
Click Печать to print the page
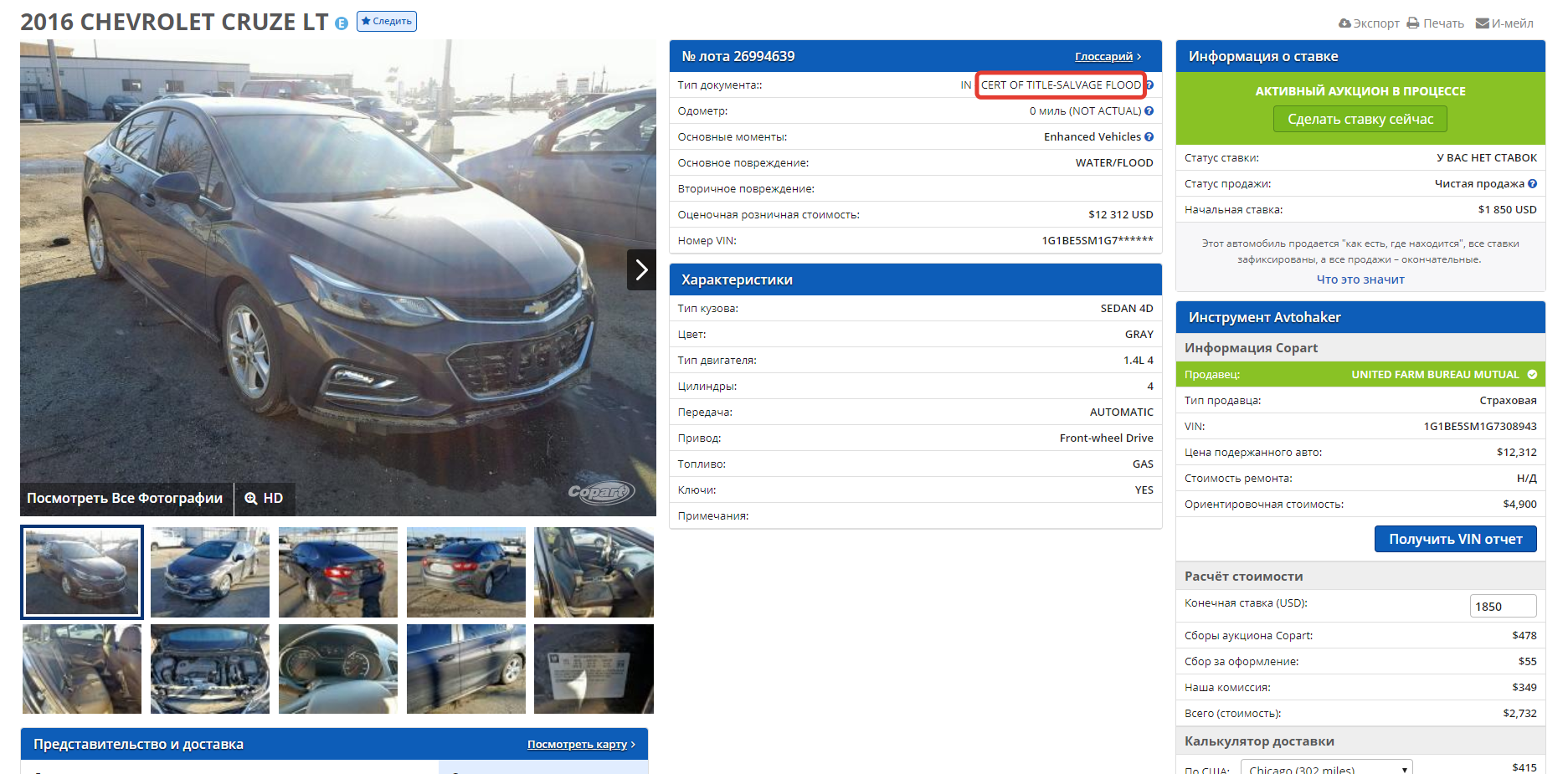click(x=1436, y=23)
